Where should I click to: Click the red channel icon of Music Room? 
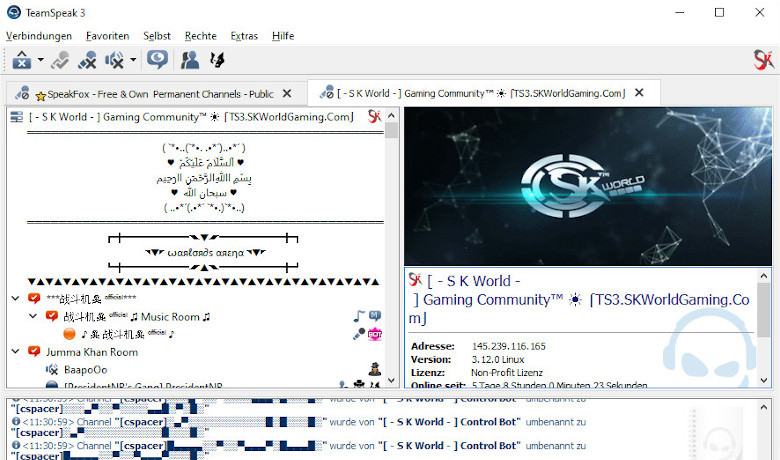52,316
